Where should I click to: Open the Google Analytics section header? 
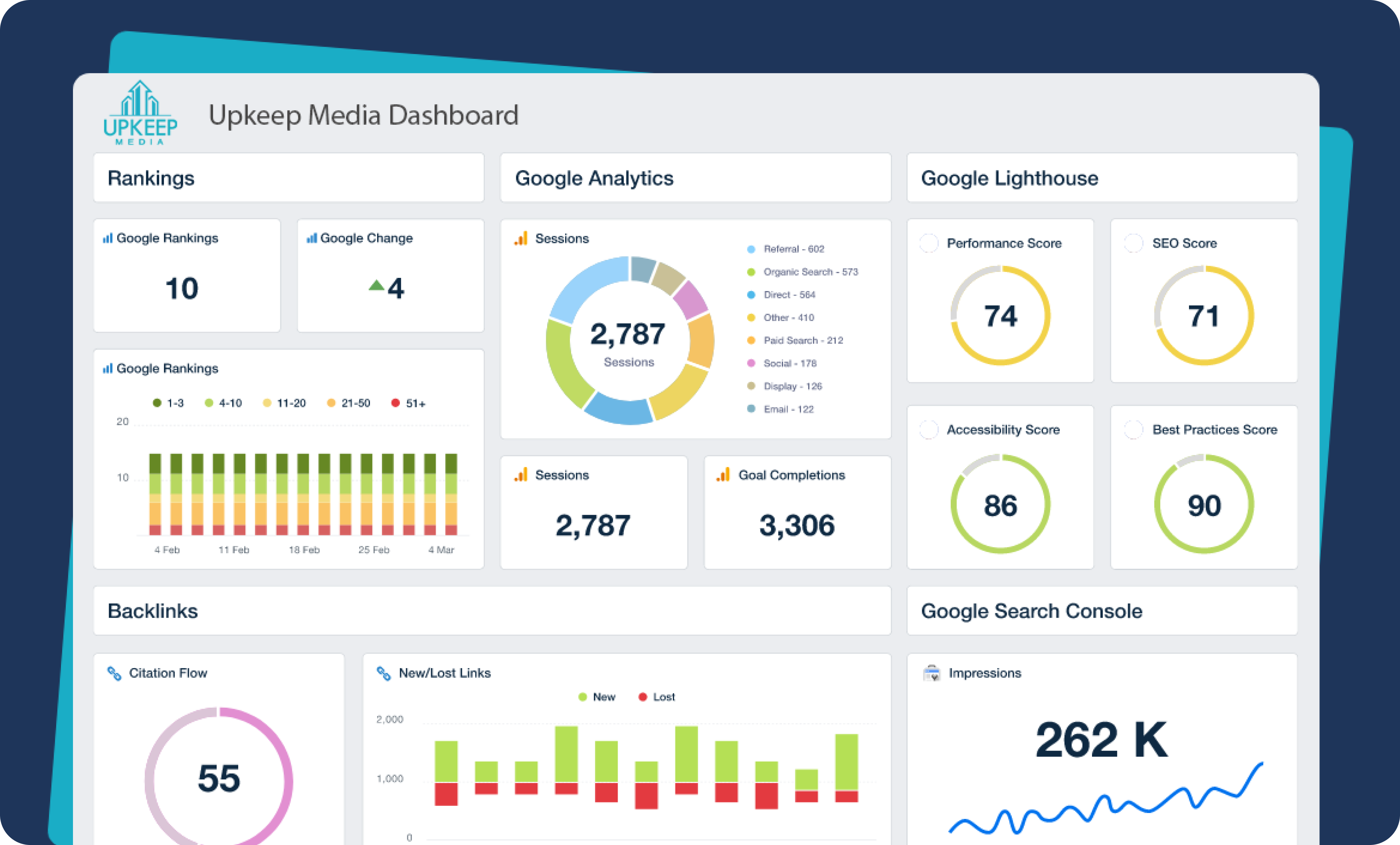[x=696, y=178]
